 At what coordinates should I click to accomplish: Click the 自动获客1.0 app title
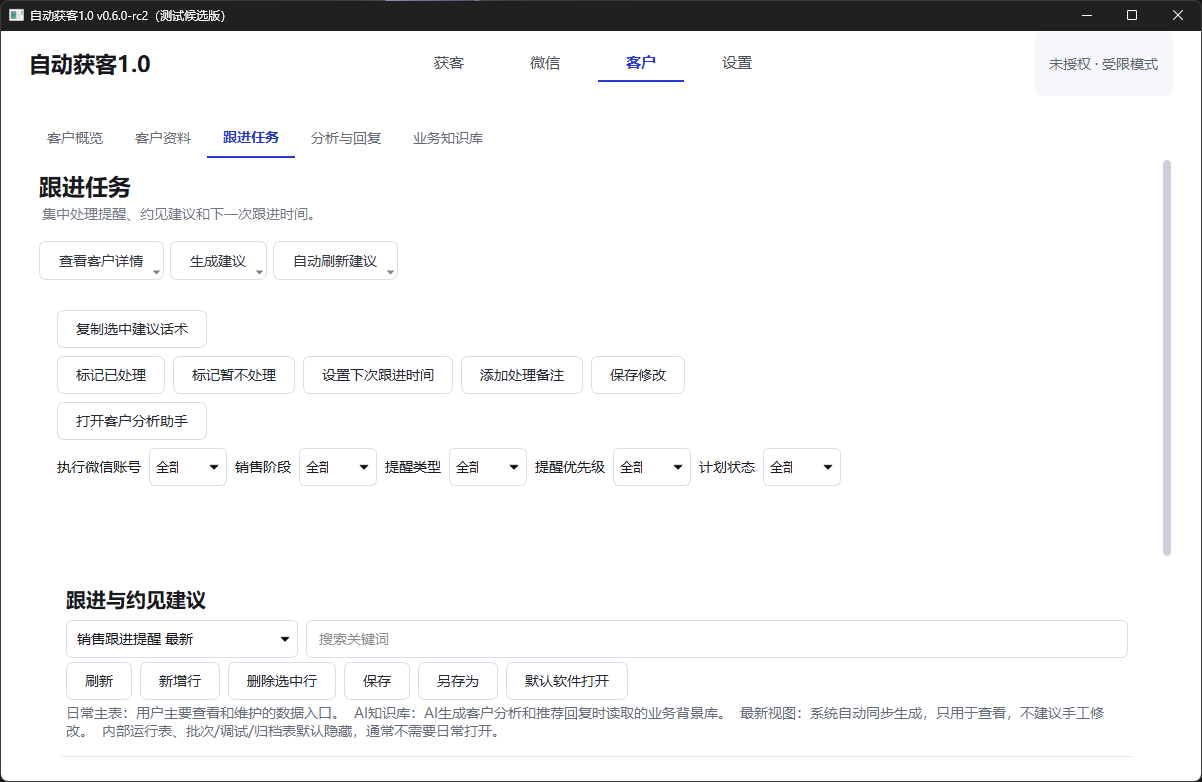pos(90,64)
